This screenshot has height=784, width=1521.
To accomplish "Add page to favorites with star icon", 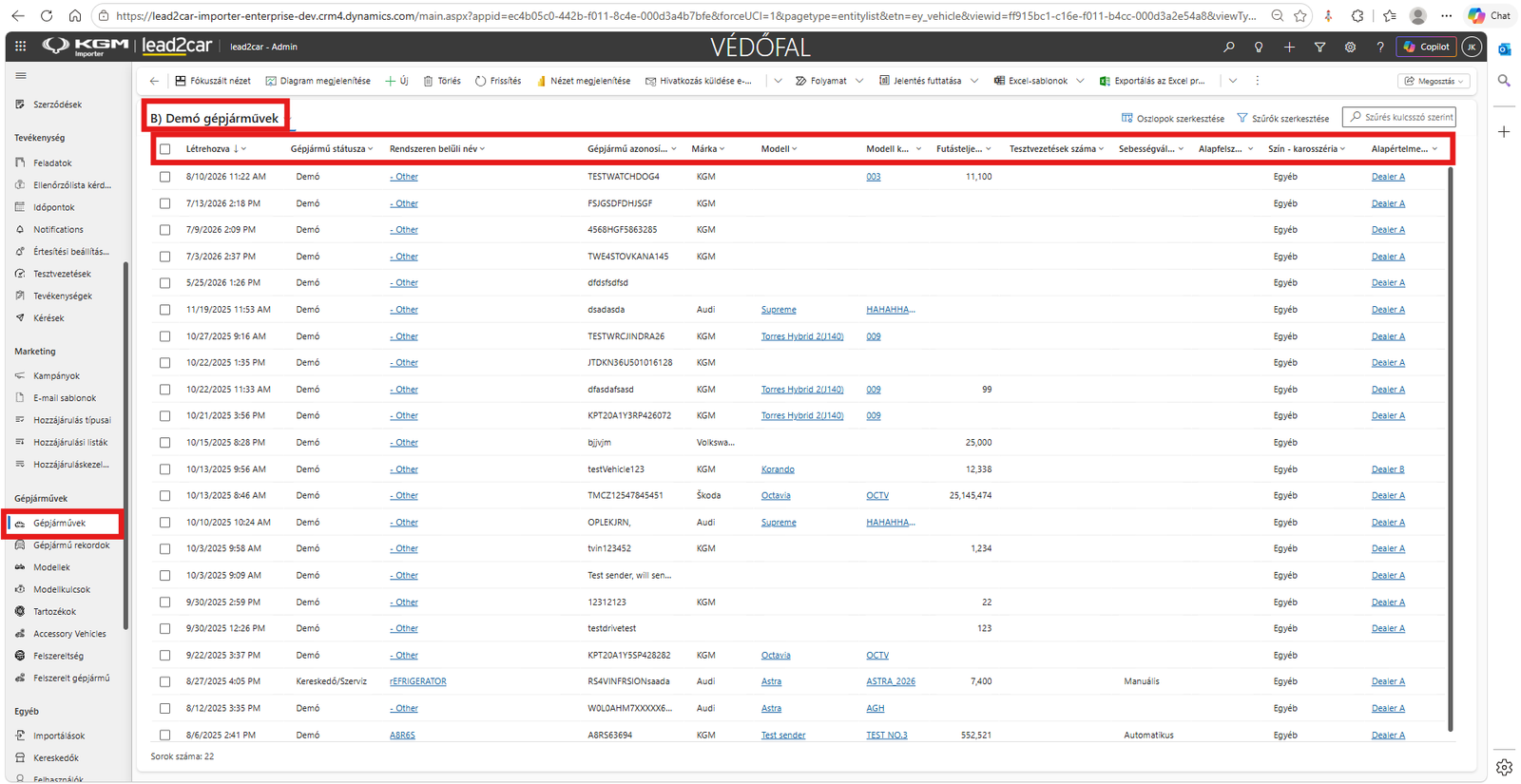I will click(1300, 16).
